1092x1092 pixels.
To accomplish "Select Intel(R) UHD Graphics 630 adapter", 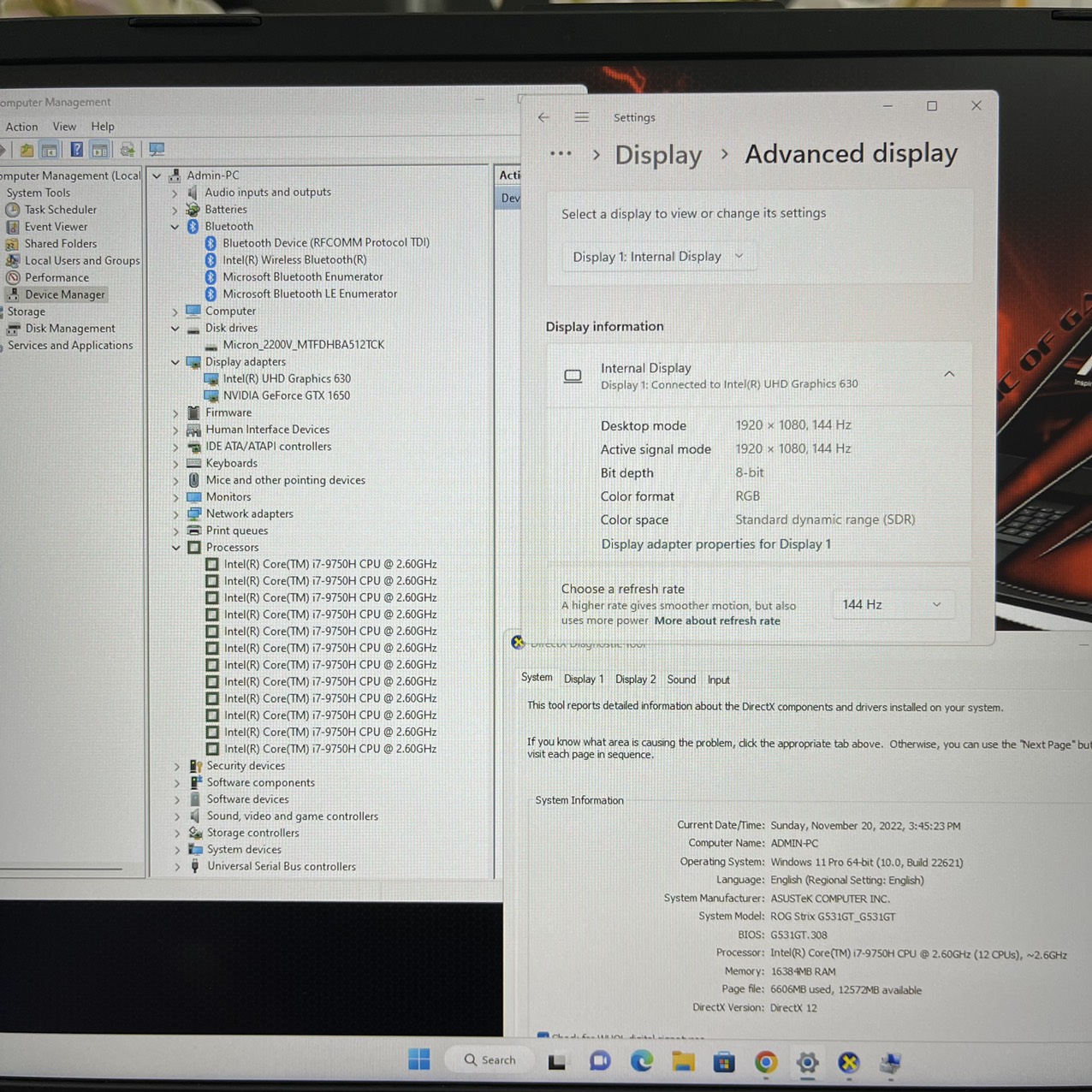I will 287,378.
